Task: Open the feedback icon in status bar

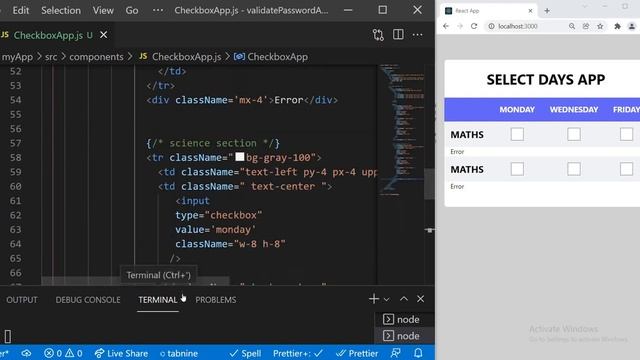Action: click(x=396, y=353)
